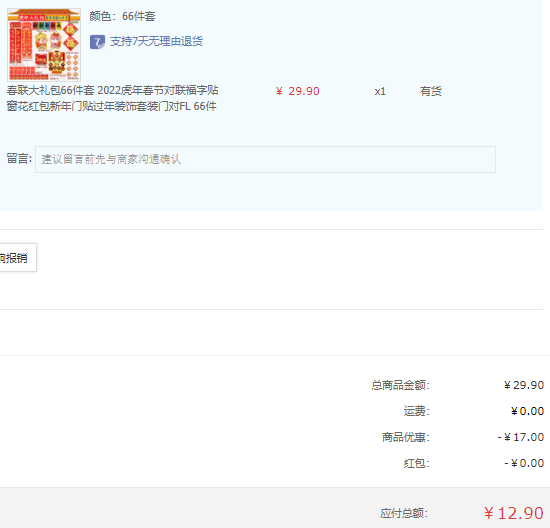Screen dimensions: 550x528
Task: Select the red ¥29.90 unit price
Action: (297, 92)
